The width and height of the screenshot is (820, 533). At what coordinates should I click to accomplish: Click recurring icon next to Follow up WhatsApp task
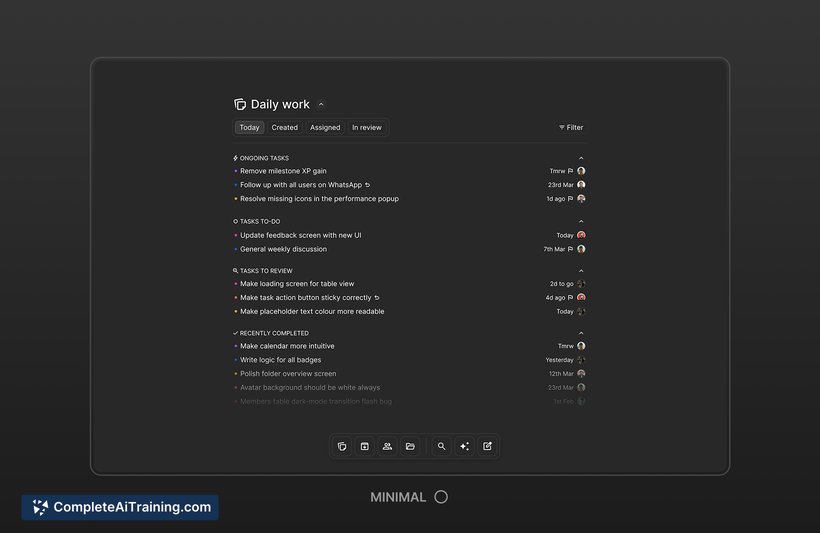tap(368, 185)
